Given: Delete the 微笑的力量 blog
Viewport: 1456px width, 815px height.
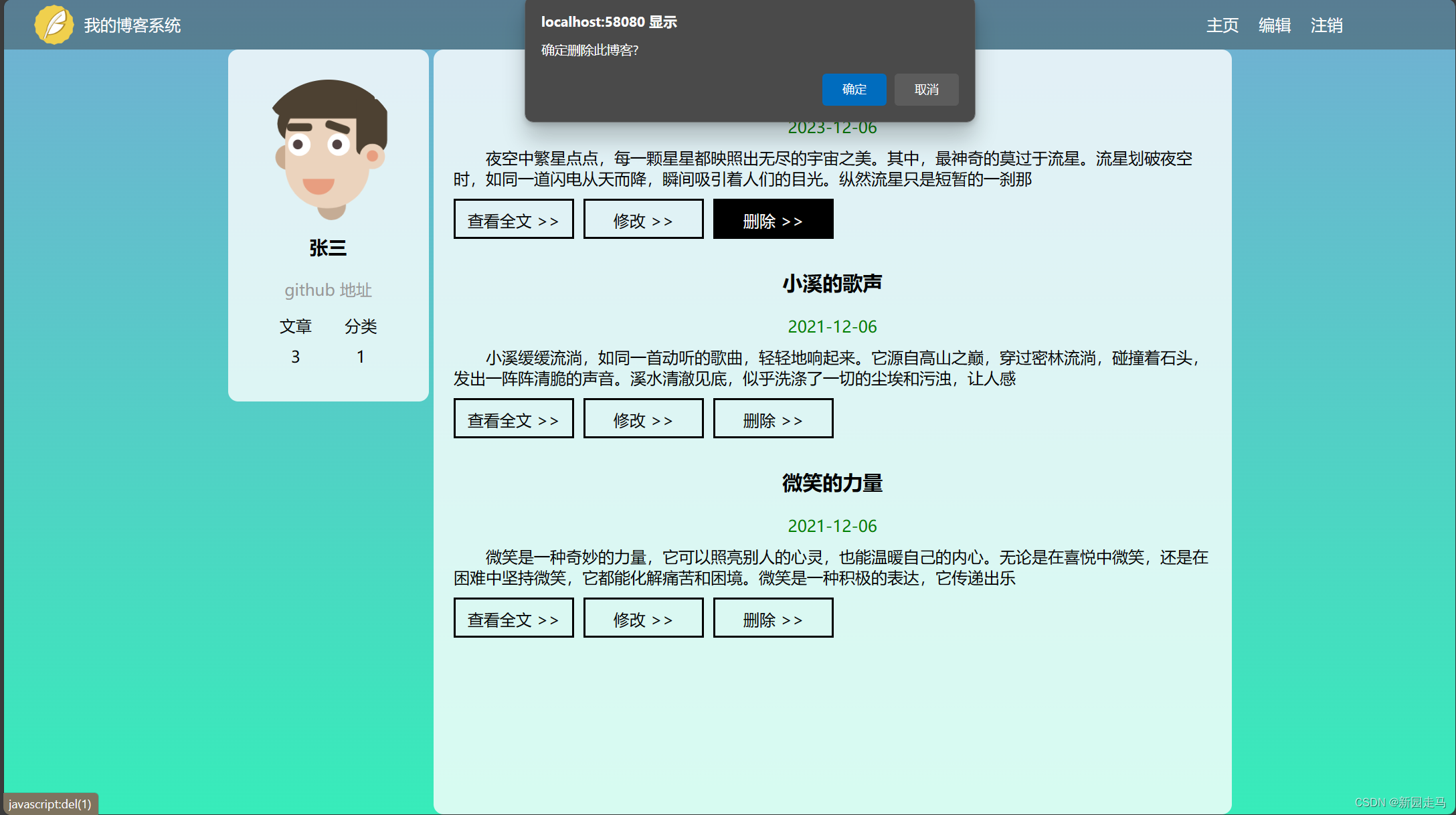Looking at the screenshot, I should [x=773, y=618].
